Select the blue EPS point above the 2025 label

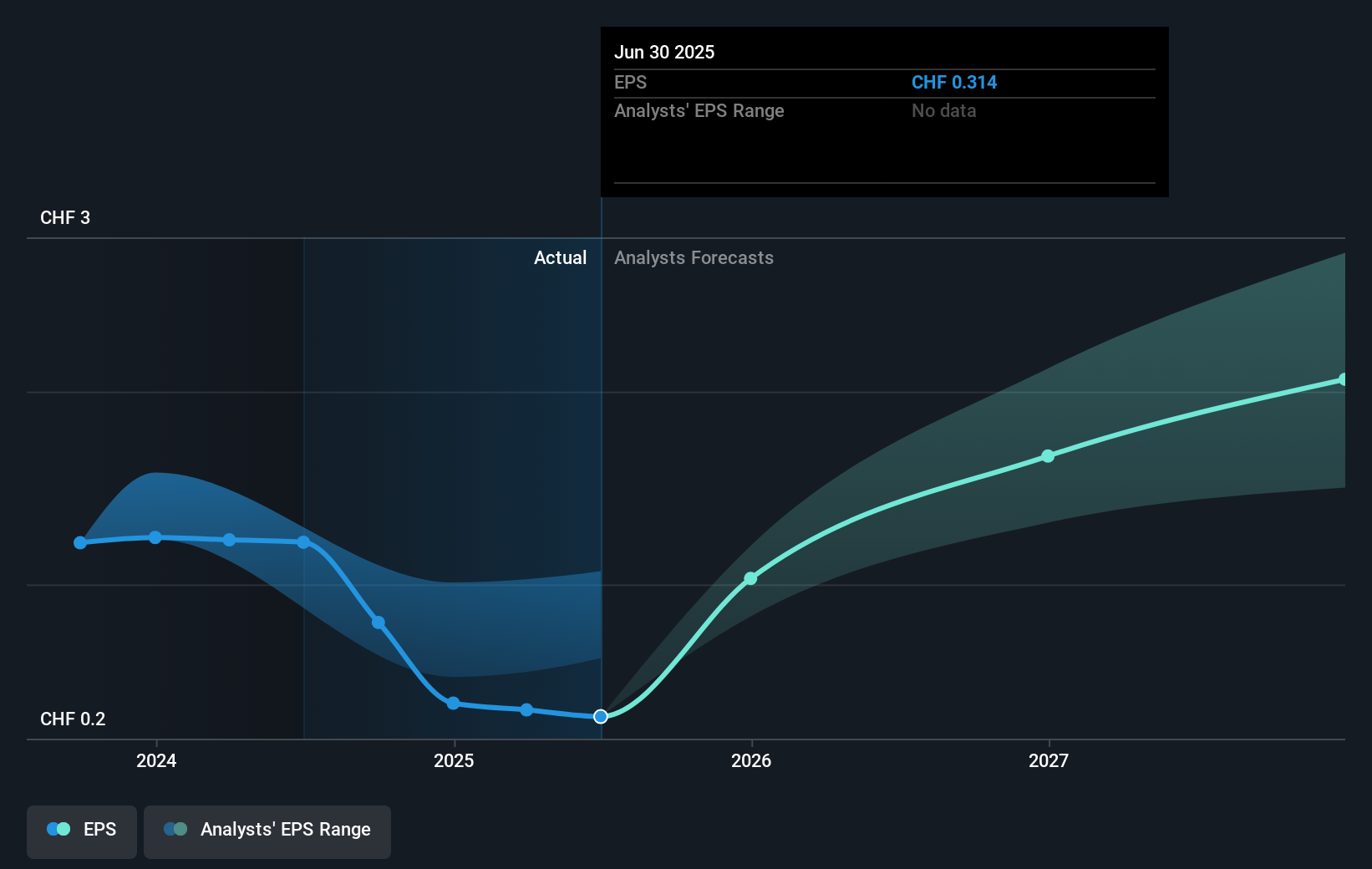[452, 703]
